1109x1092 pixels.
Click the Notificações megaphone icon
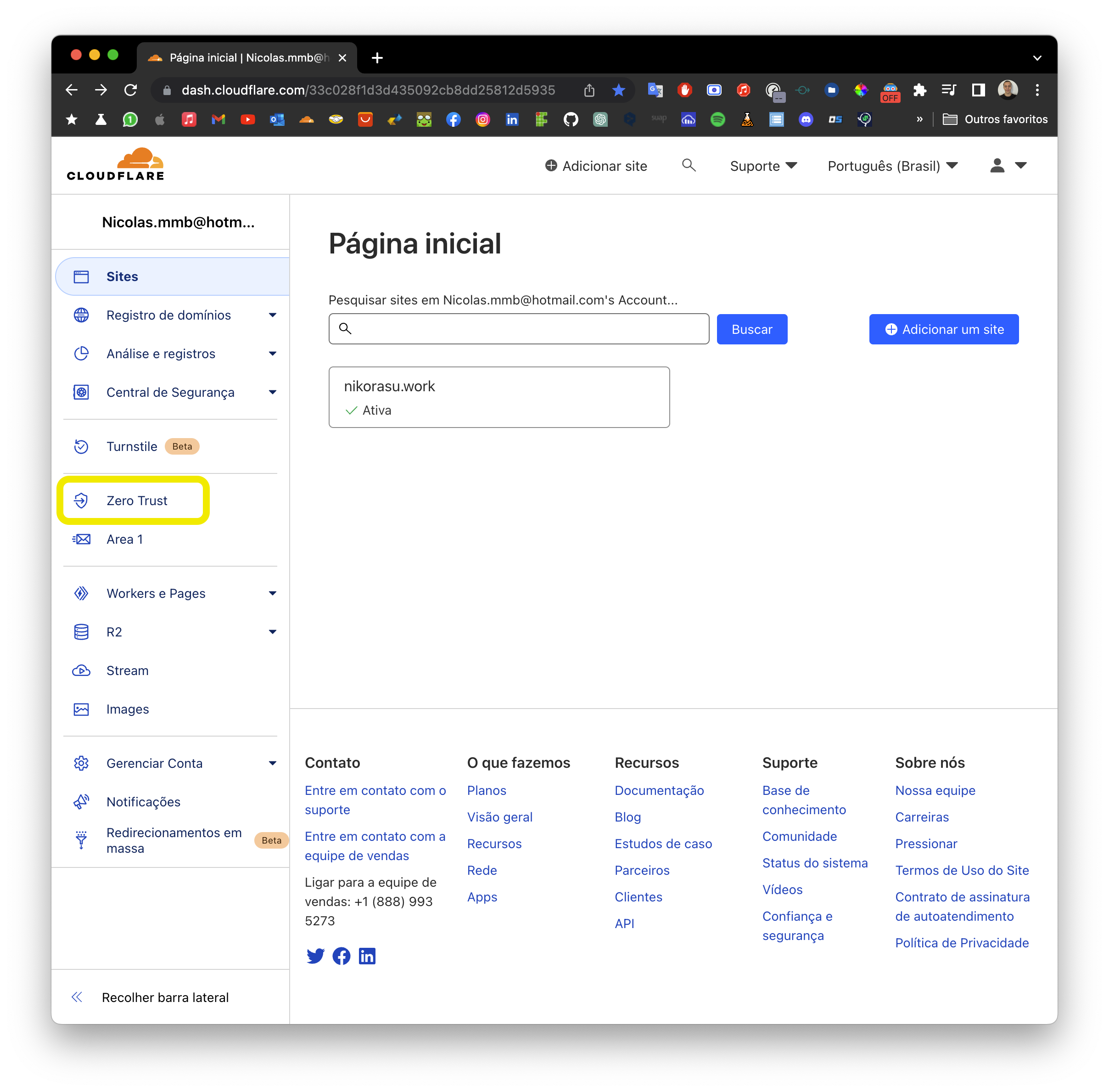click(81, 801)
